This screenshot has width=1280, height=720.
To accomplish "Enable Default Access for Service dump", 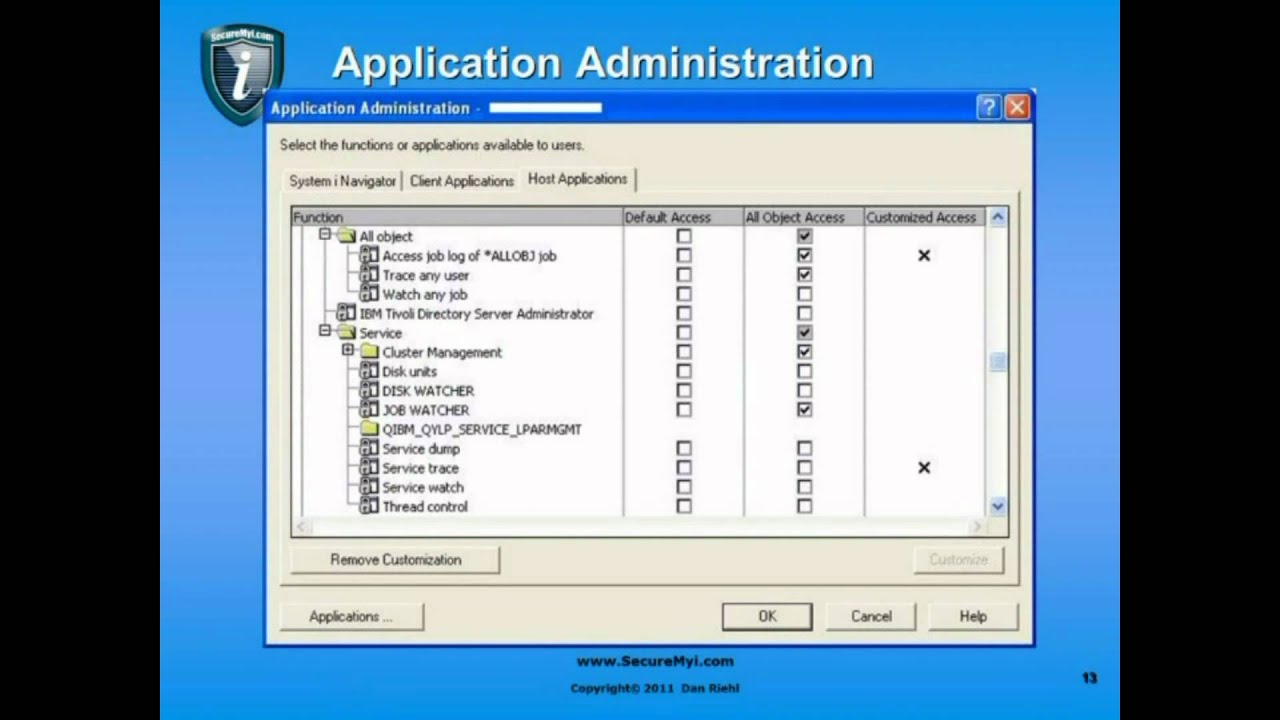I will point(684,449).
